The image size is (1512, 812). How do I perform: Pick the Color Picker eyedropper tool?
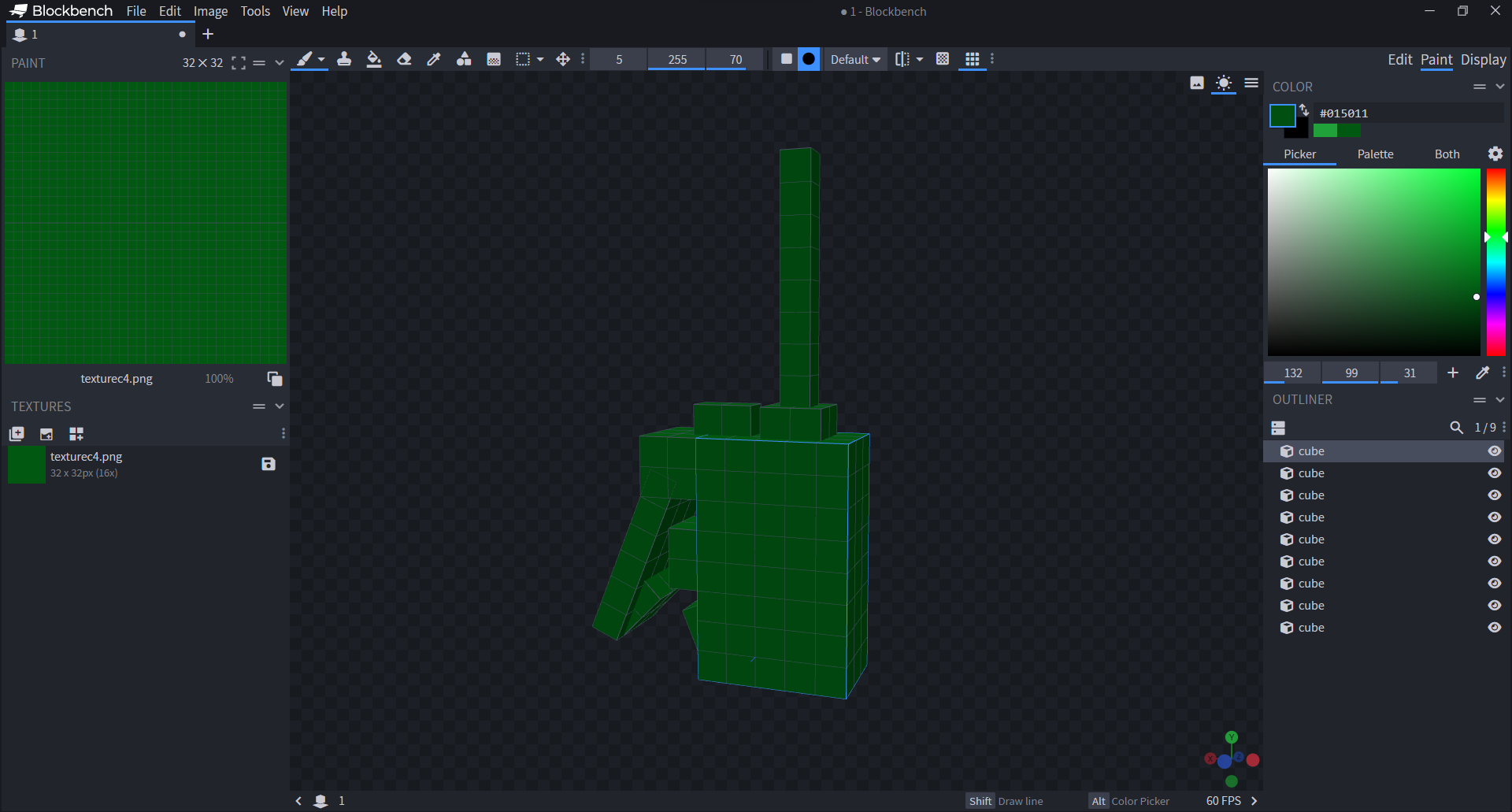[x=434, y=59]
